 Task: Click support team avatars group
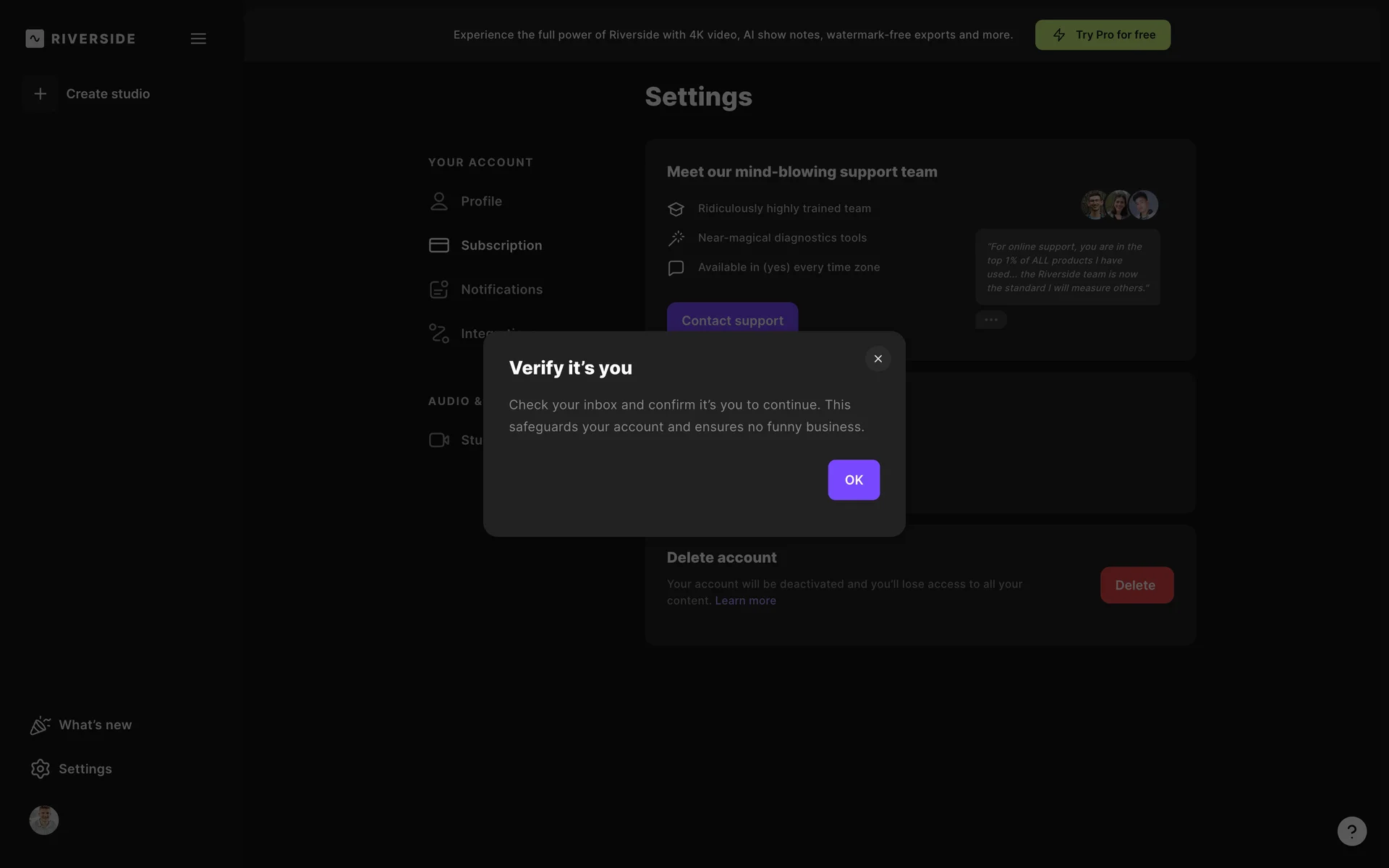[x=1119, y=205]
